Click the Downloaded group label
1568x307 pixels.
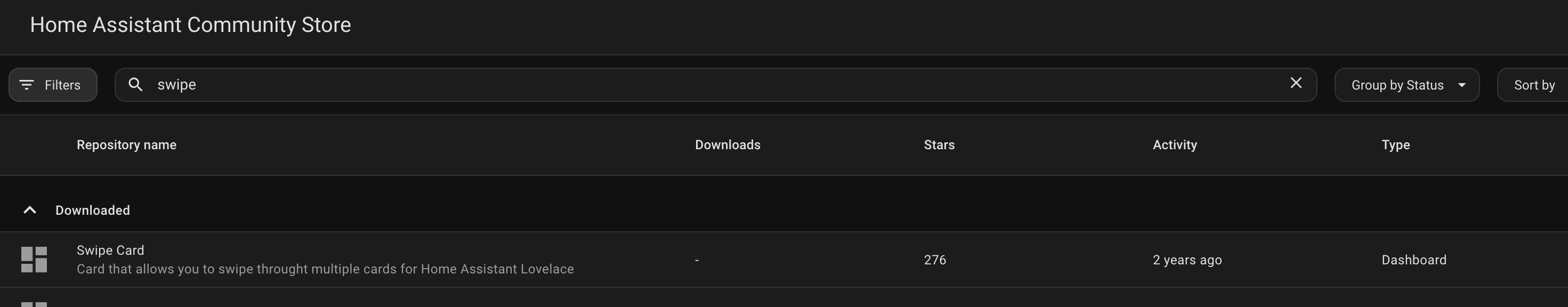(x=93, y=210)
